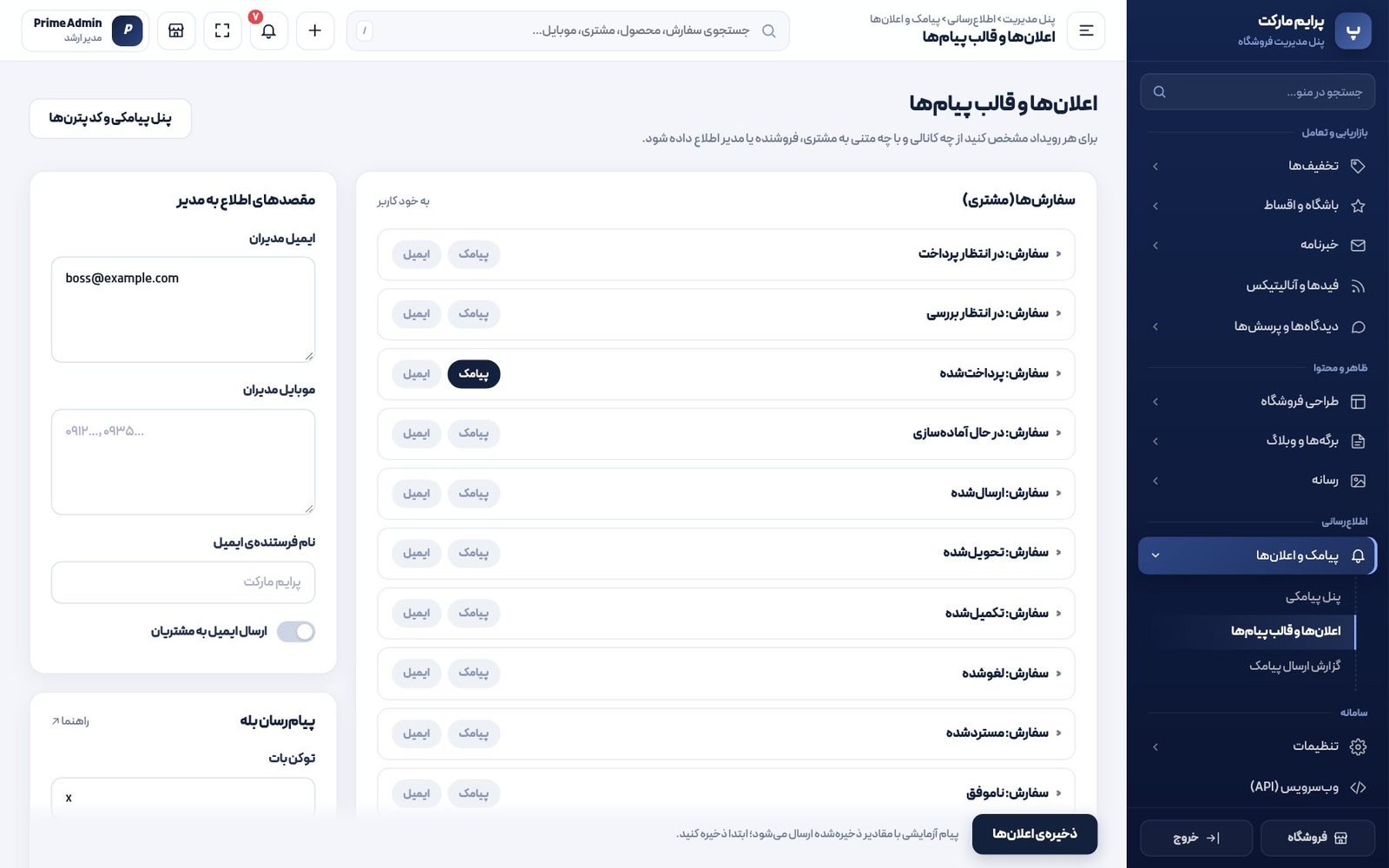Click the تخفیف‌ها tag icon

tap(1359, 166)
